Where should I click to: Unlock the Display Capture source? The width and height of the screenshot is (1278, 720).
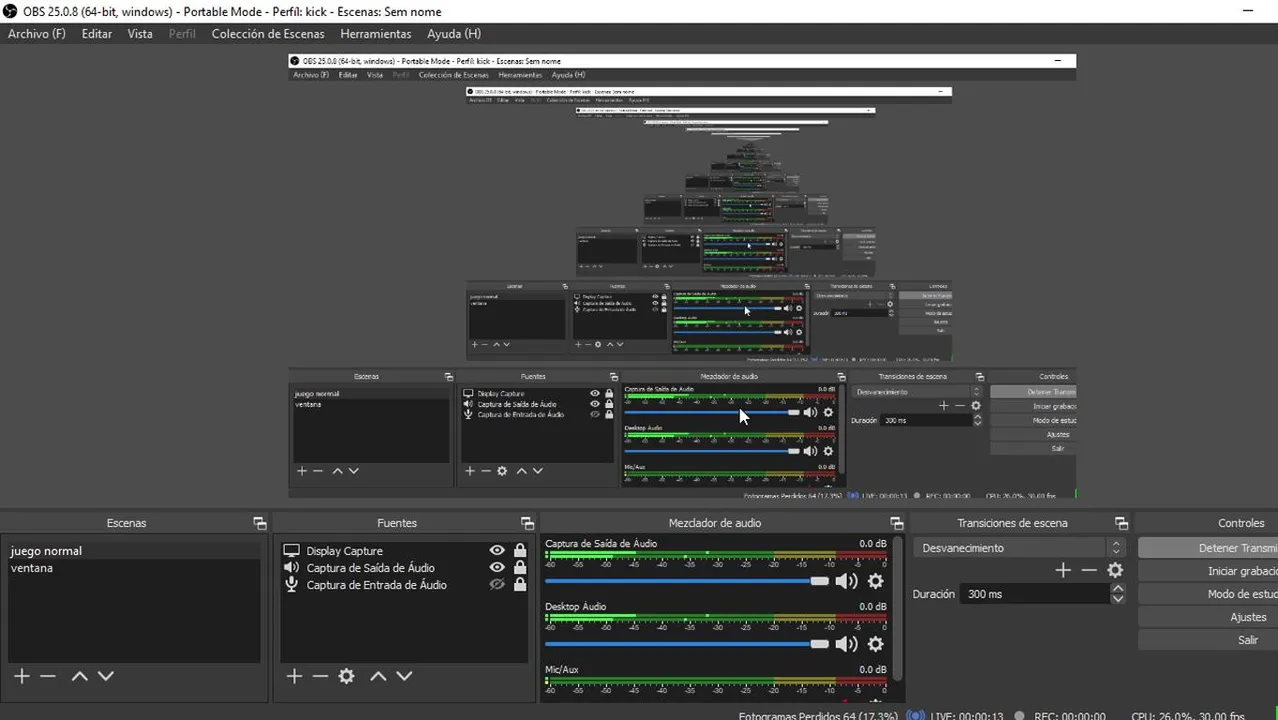coord(520,551)
